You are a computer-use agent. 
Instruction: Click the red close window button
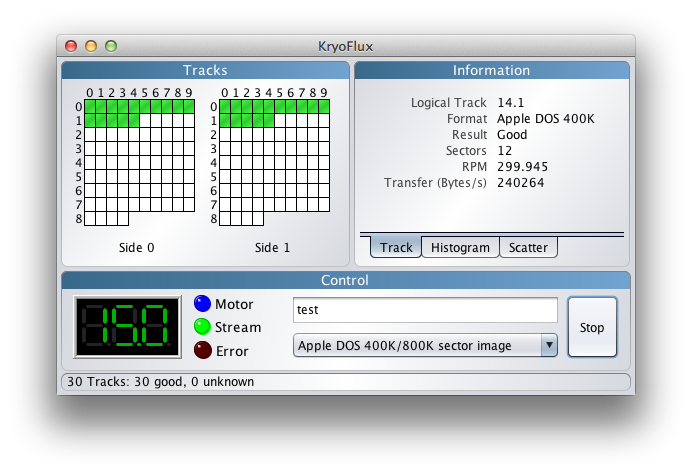pyautogui.click(x=71, y=46)
